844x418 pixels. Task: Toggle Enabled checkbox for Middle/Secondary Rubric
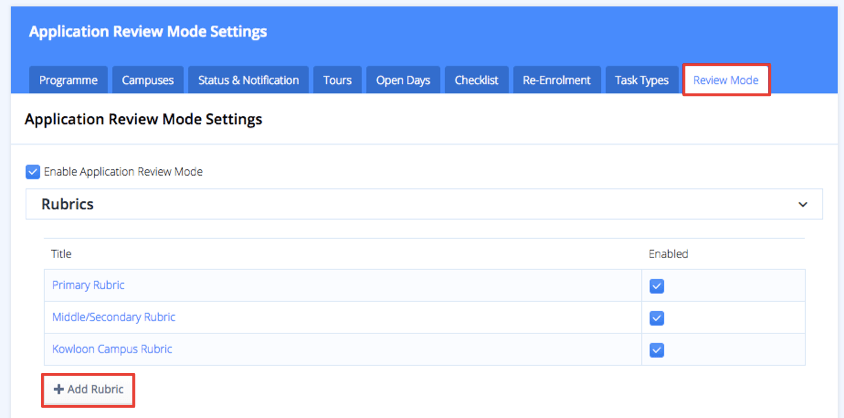click(x=657, y=318)
